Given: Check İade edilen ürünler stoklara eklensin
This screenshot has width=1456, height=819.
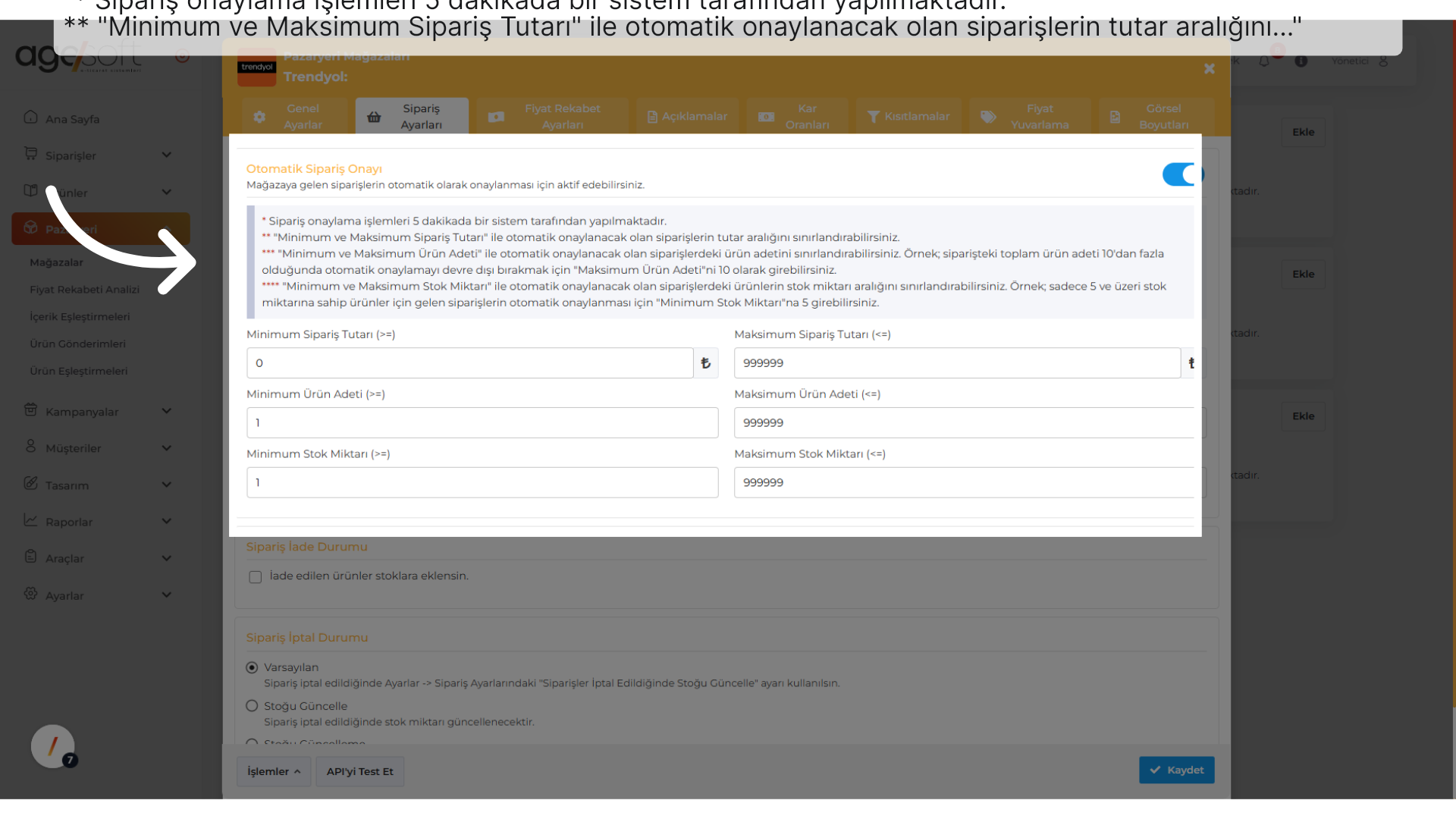Looking at the screenshot, I should click(256, 577).
